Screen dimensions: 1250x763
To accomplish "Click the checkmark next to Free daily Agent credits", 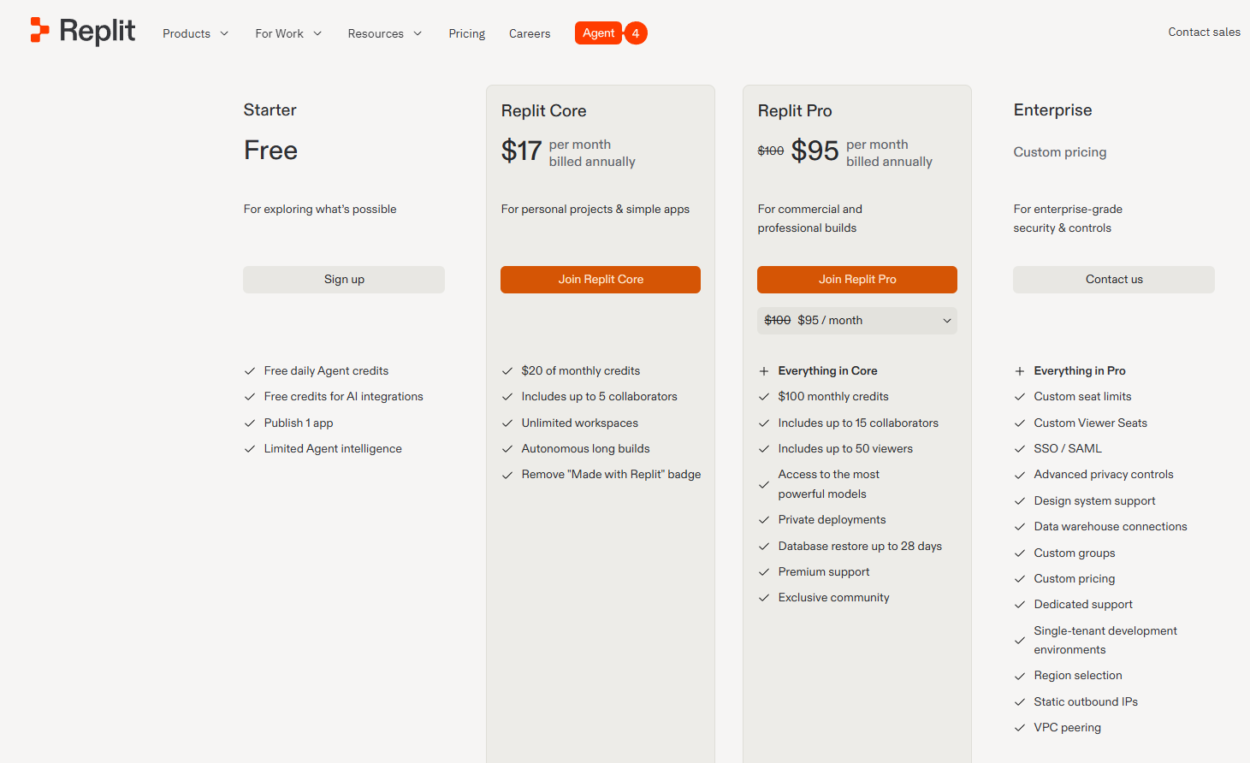I will click(x=250, y=371).
